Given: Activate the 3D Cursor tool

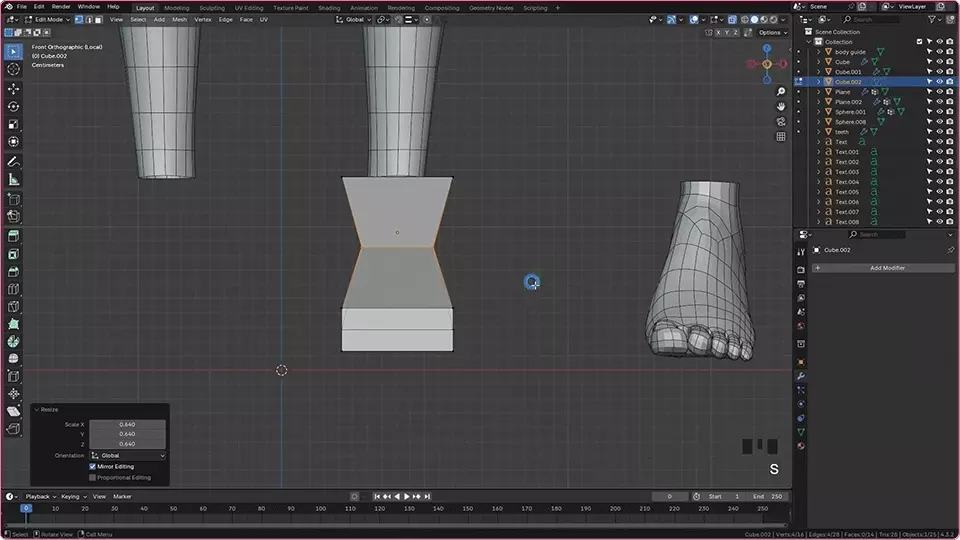Looking at the screenshot, I should point(13,69).
